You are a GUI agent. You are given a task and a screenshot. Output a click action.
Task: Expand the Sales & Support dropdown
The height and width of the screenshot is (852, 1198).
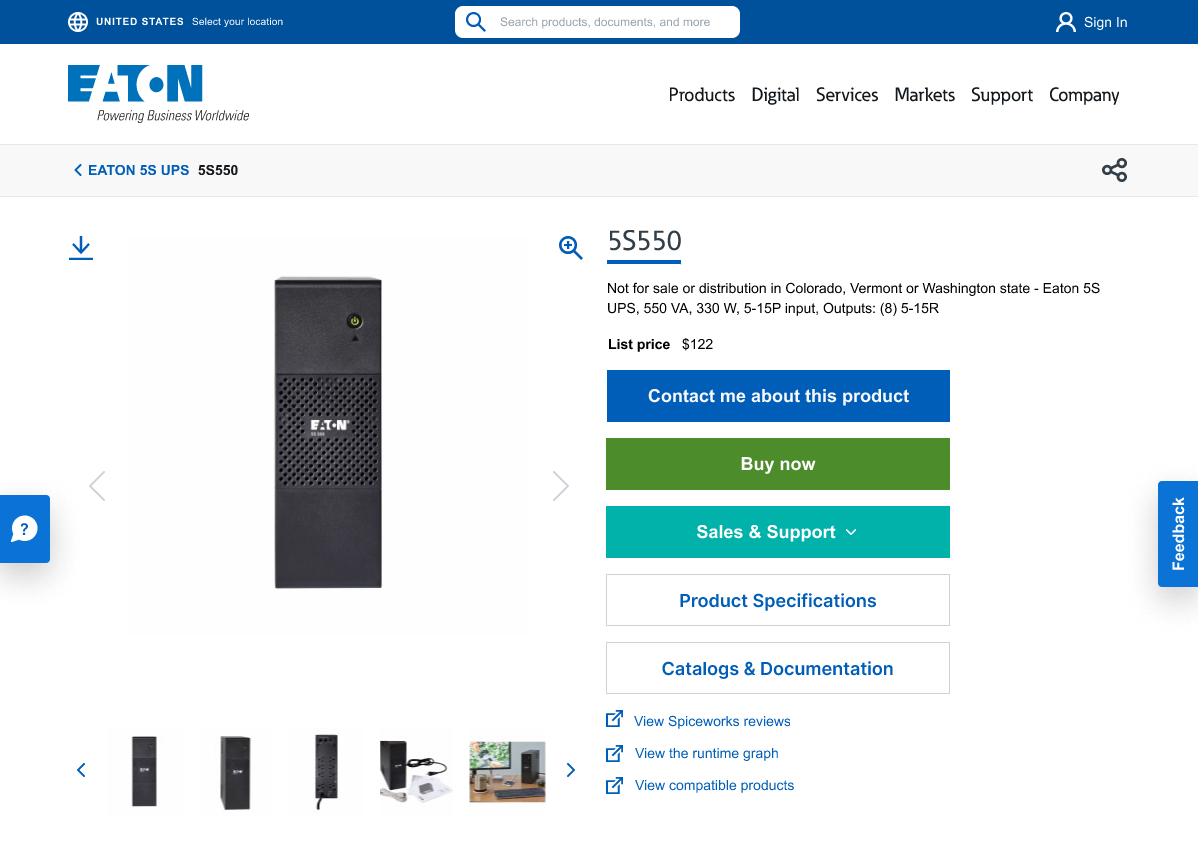pyautogui.click(x=777, y=532)
